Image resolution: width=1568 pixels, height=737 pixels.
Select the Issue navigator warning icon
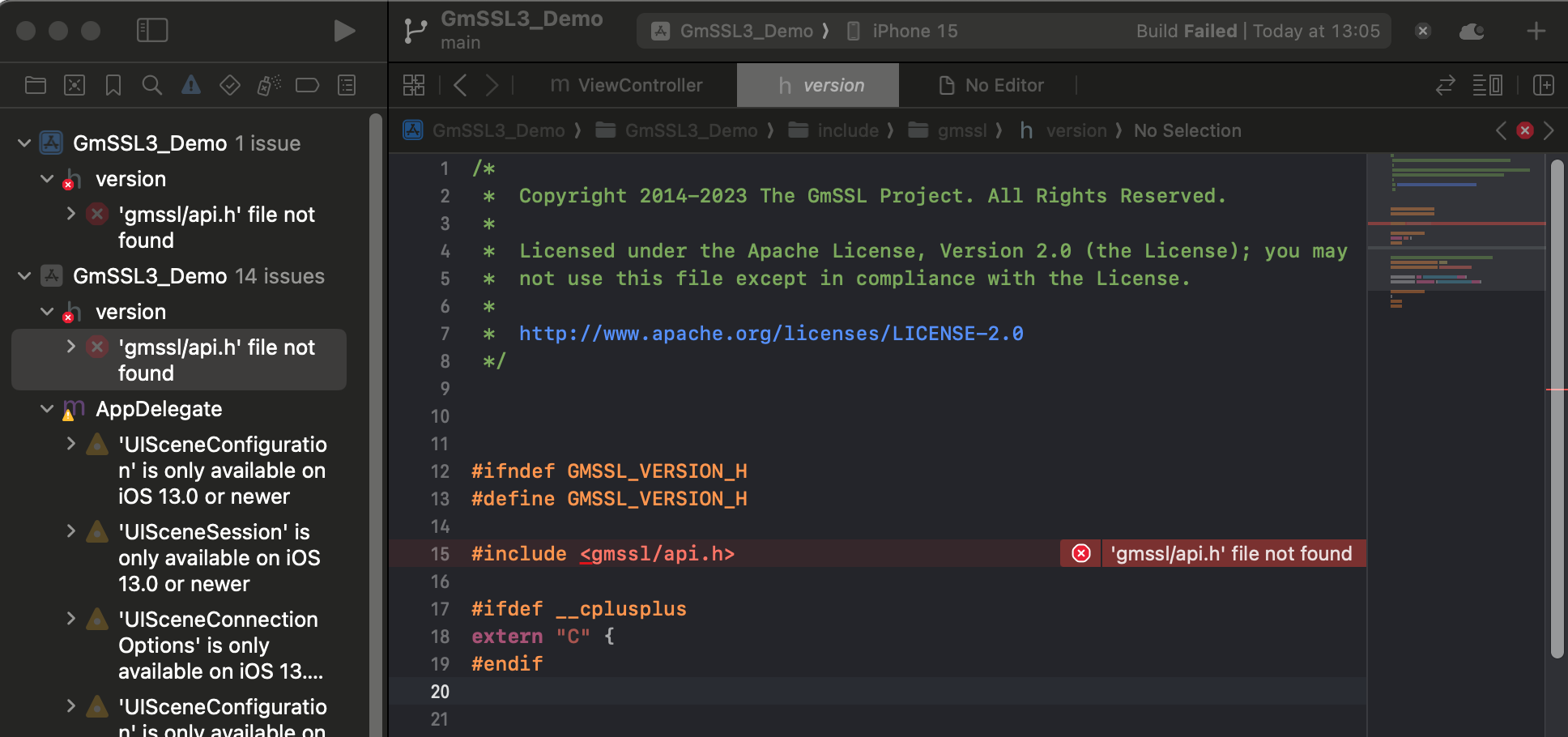(x=191, y=85)
